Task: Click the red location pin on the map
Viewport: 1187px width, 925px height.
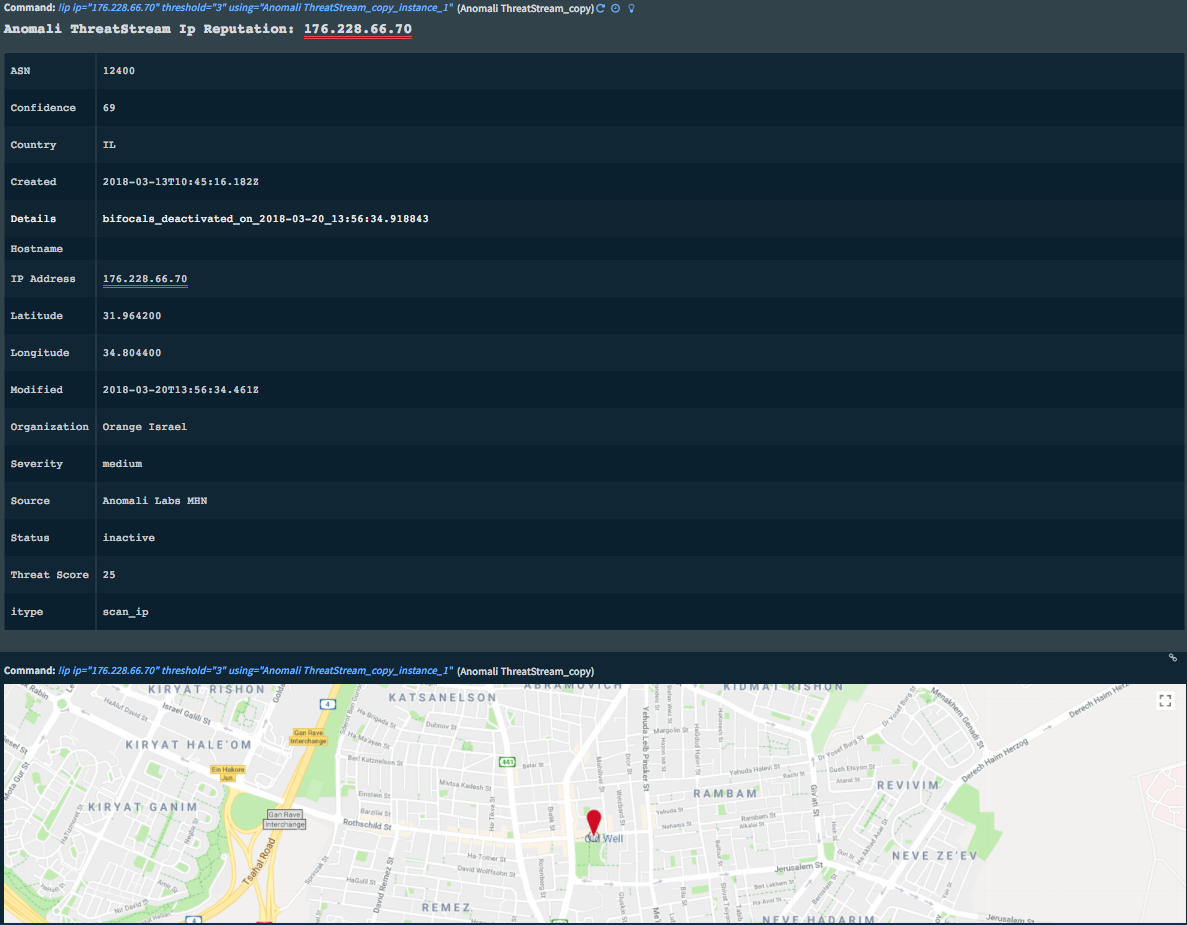Action: click(x=594, y=823)
